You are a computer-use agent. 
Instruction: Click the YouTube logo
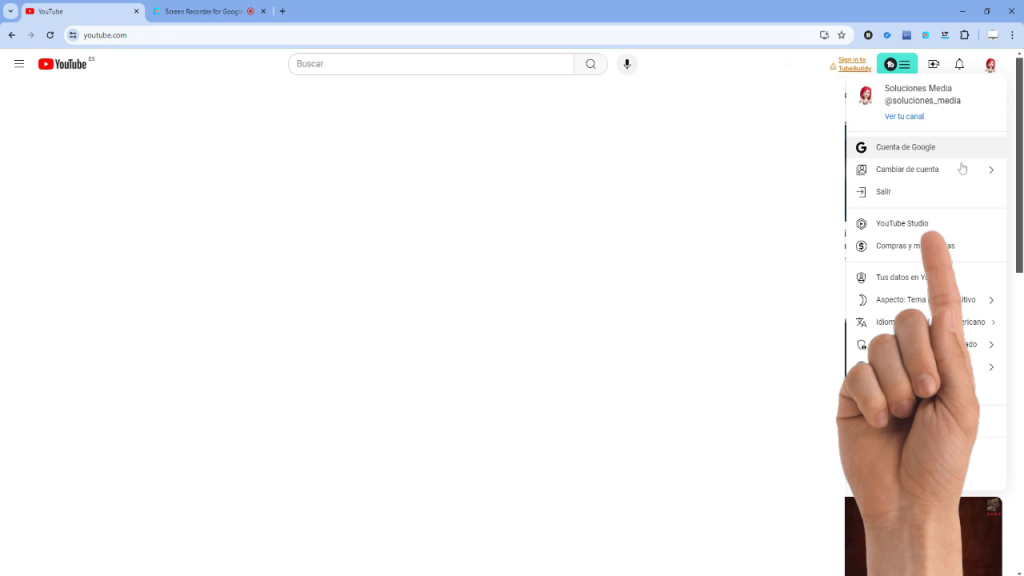click(63, 64)
